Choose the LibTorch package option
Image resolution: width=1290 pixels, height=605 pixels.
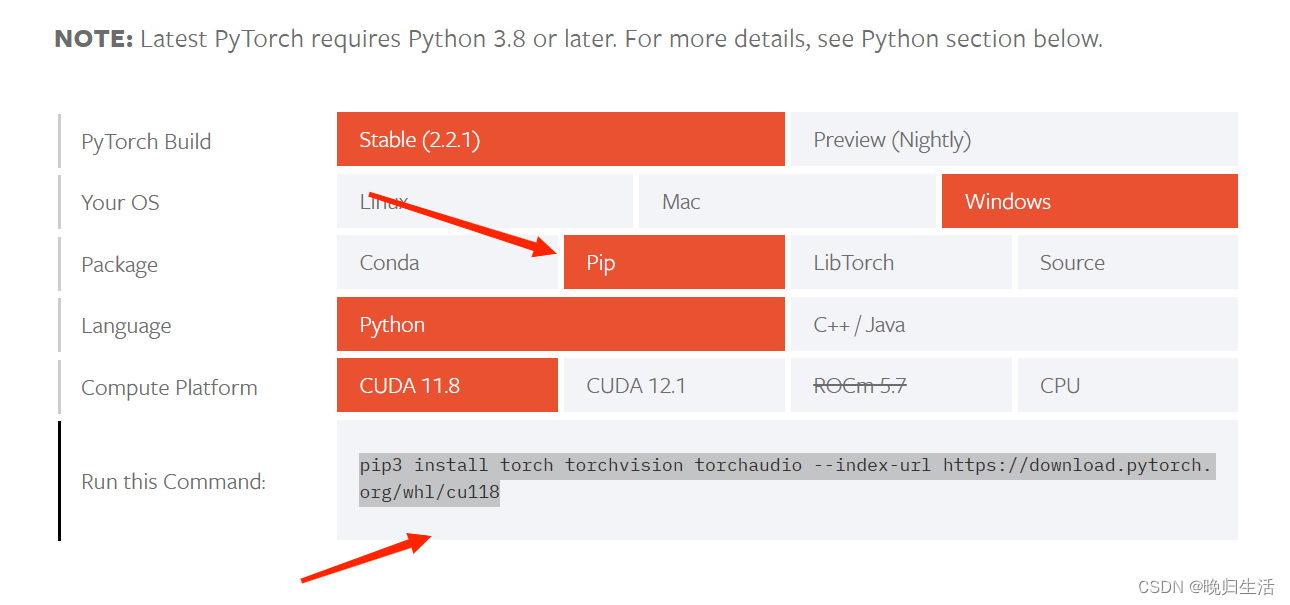(901, 263)
